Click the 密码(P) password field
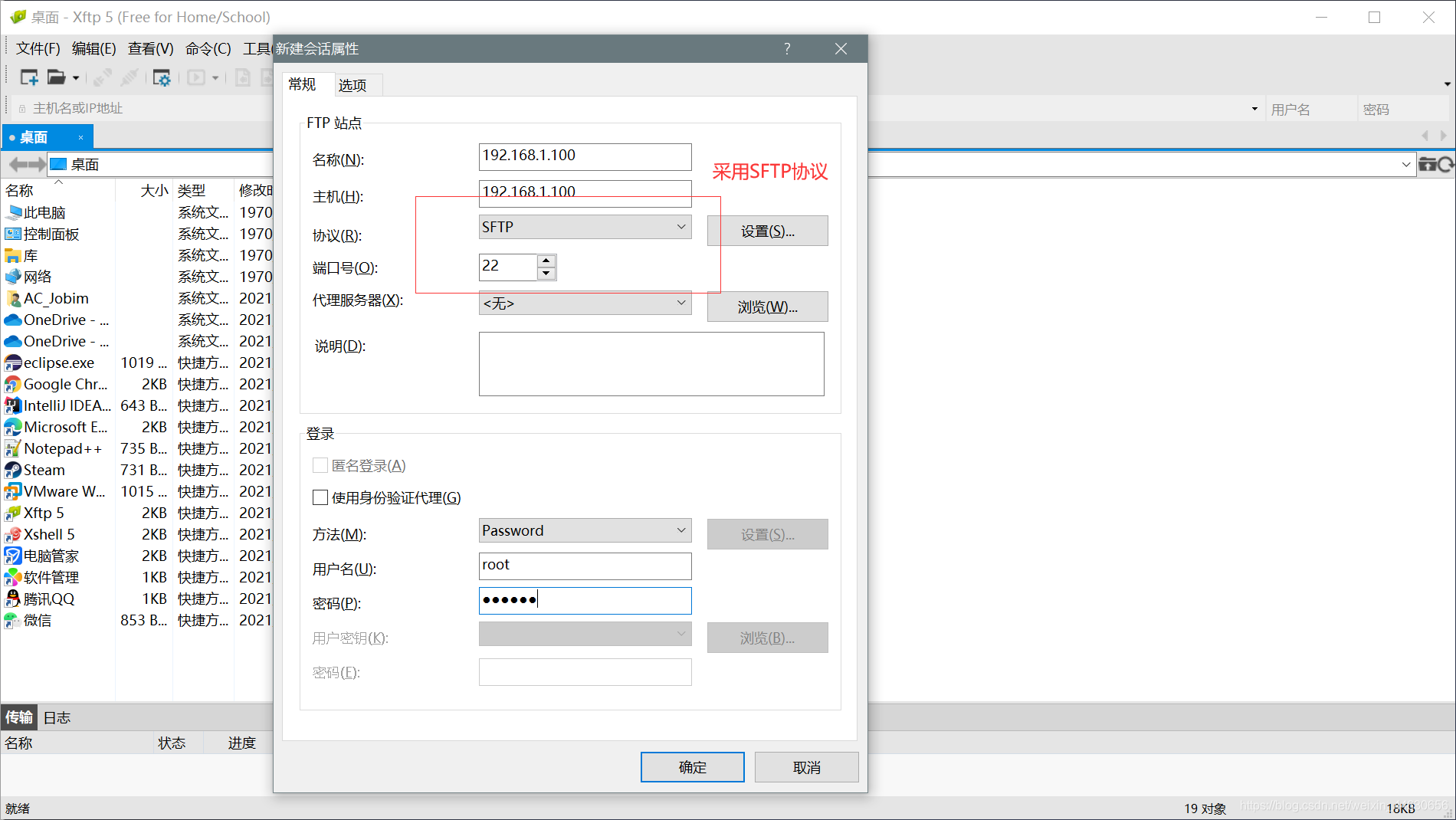Viewport: 1456px width, 820px height. tap(585, 600)
